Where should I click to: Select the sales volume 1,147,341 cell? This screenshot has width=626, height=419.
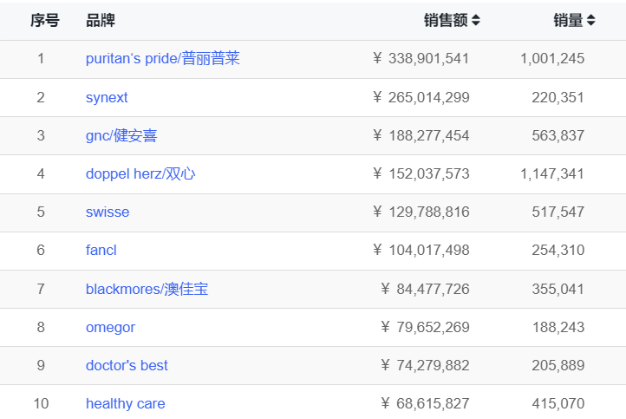(552, 174)
